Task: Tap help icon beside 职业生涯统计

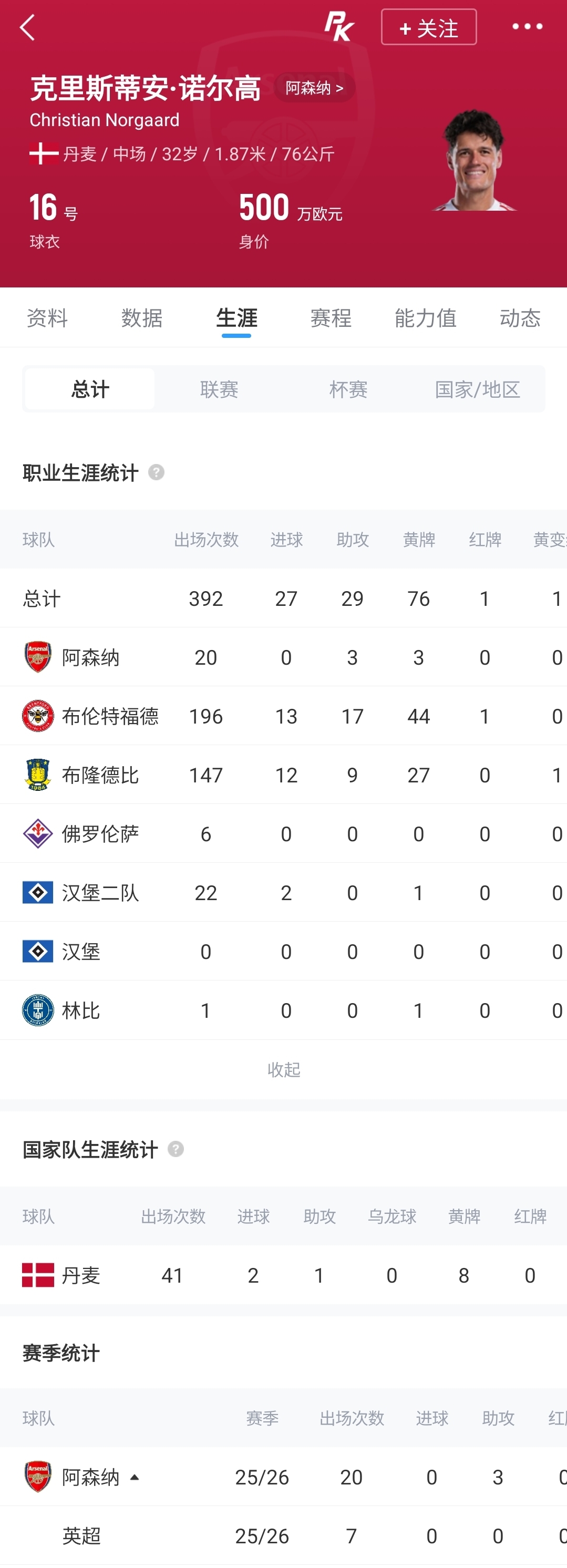Action: point(156,472)
